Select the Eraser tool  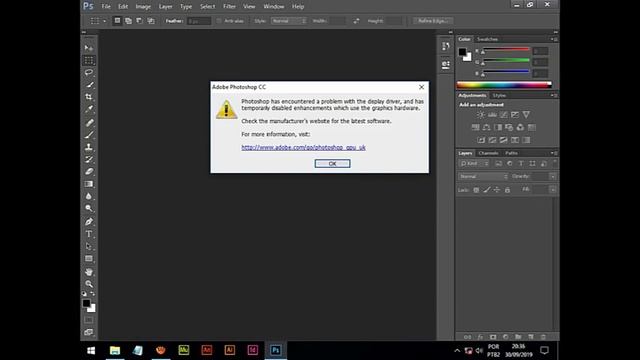89,171
